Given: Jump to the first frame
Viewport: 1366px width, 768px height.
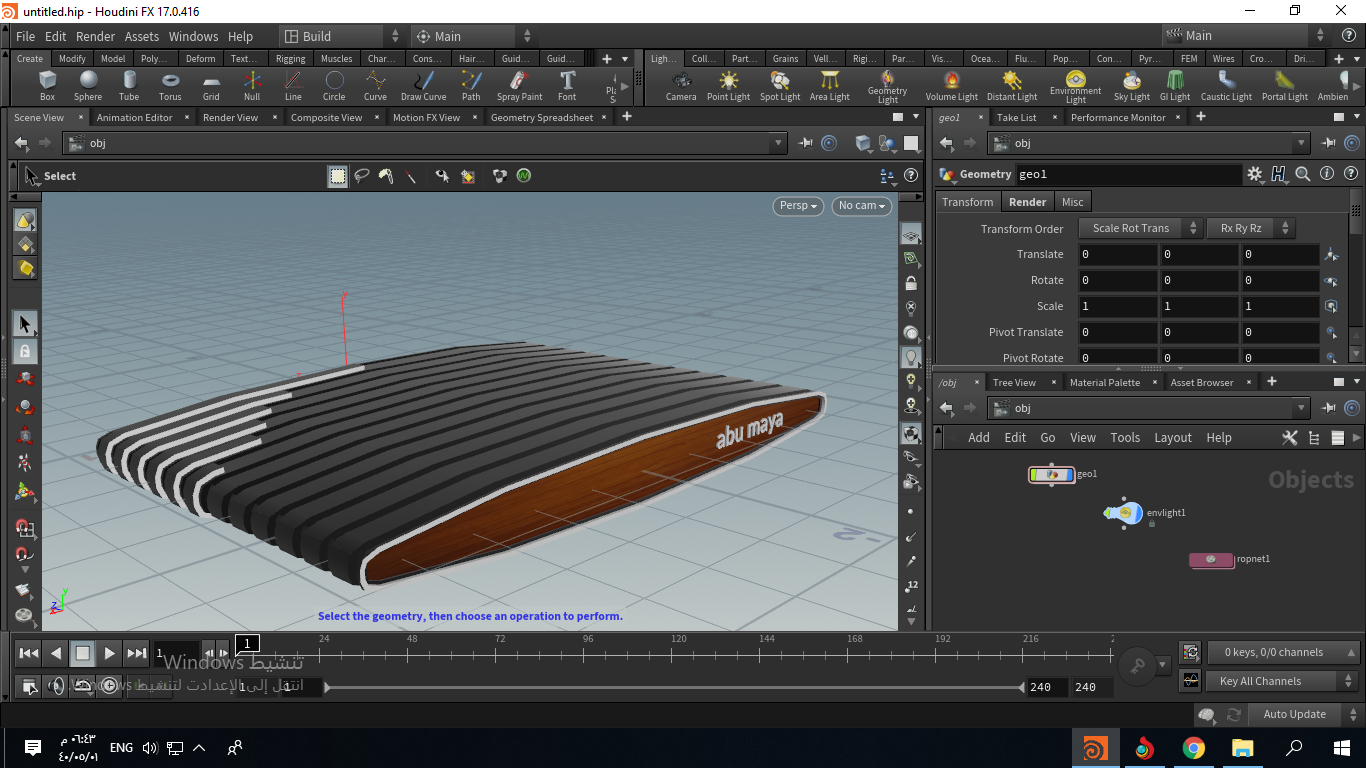Looking at the screenshot, I should coord(29,653).
